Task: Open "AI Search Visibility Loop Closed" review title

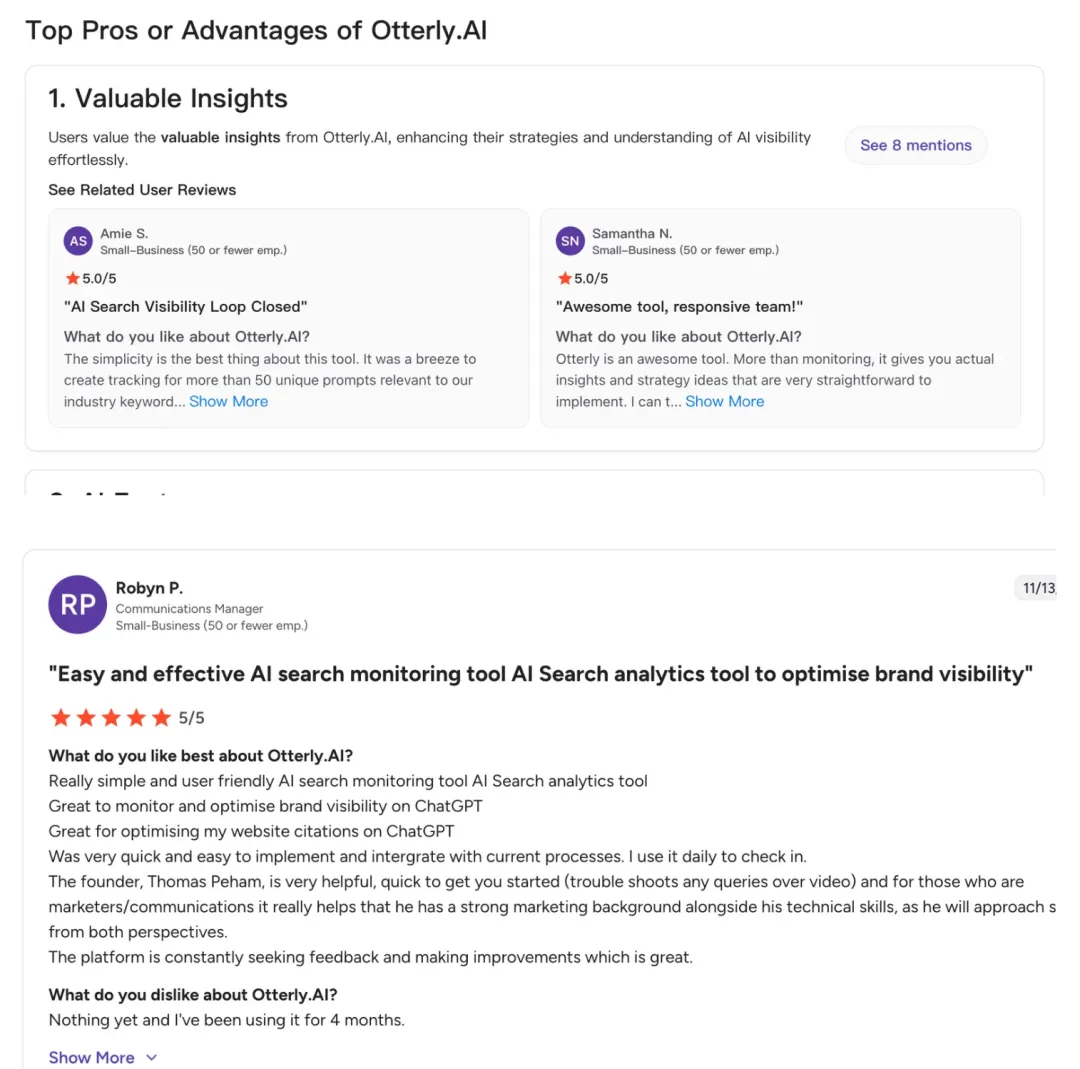Action: (x=185, y=307)
